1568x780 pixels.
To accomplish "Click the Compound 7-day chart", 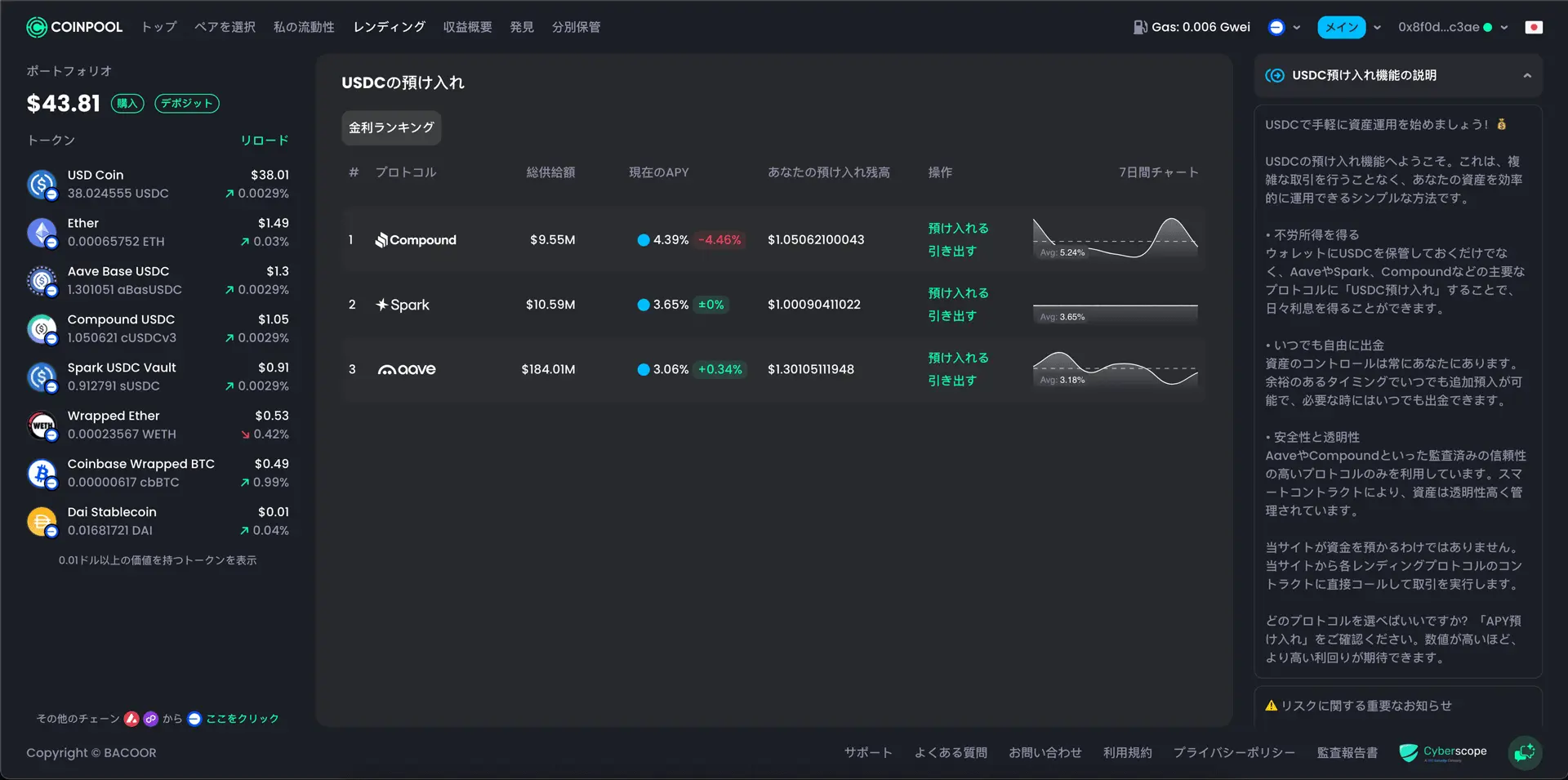I will tap(1116, 239).
